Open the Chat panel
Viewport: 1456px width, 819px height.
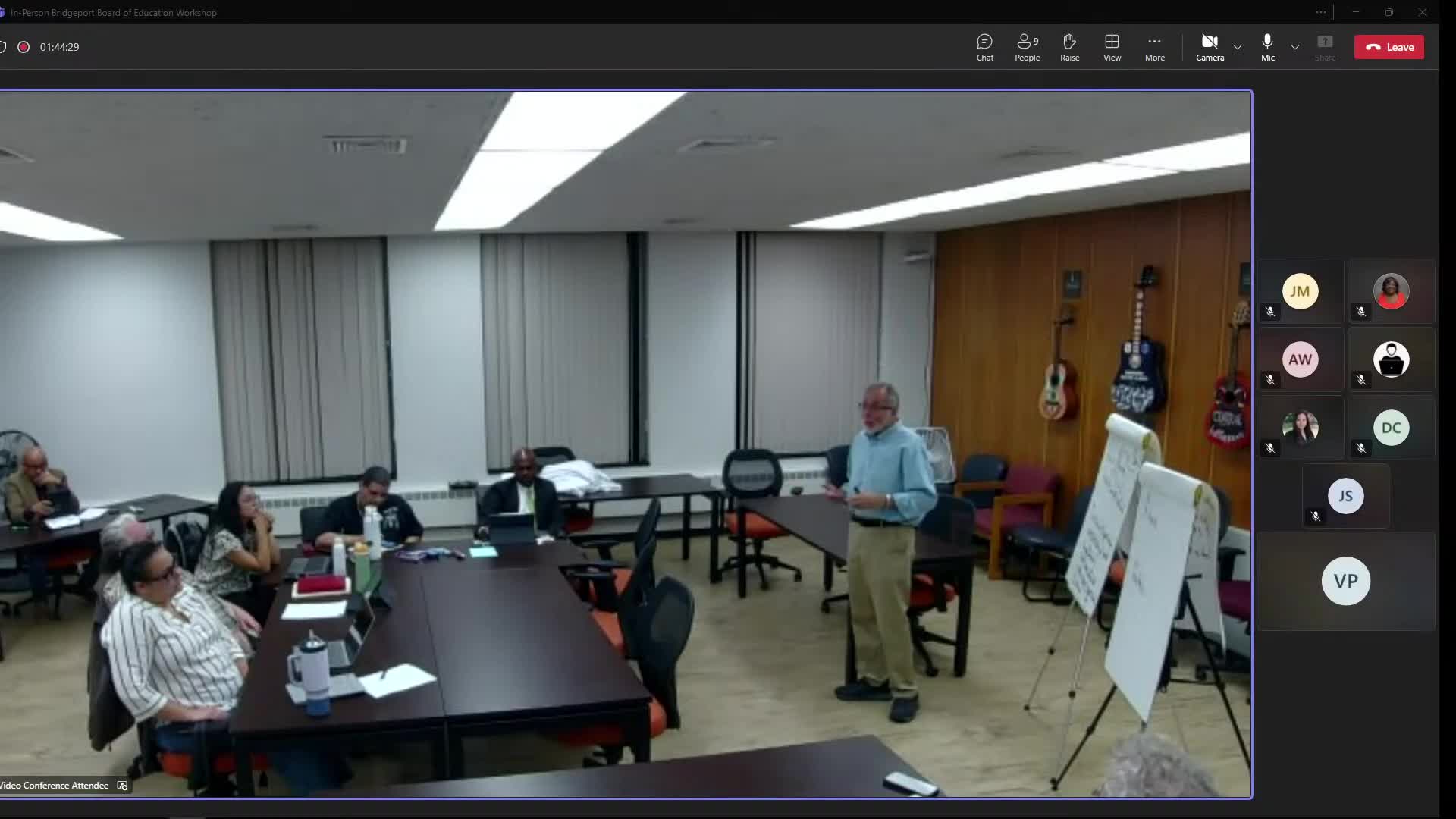tap(984, 47)
